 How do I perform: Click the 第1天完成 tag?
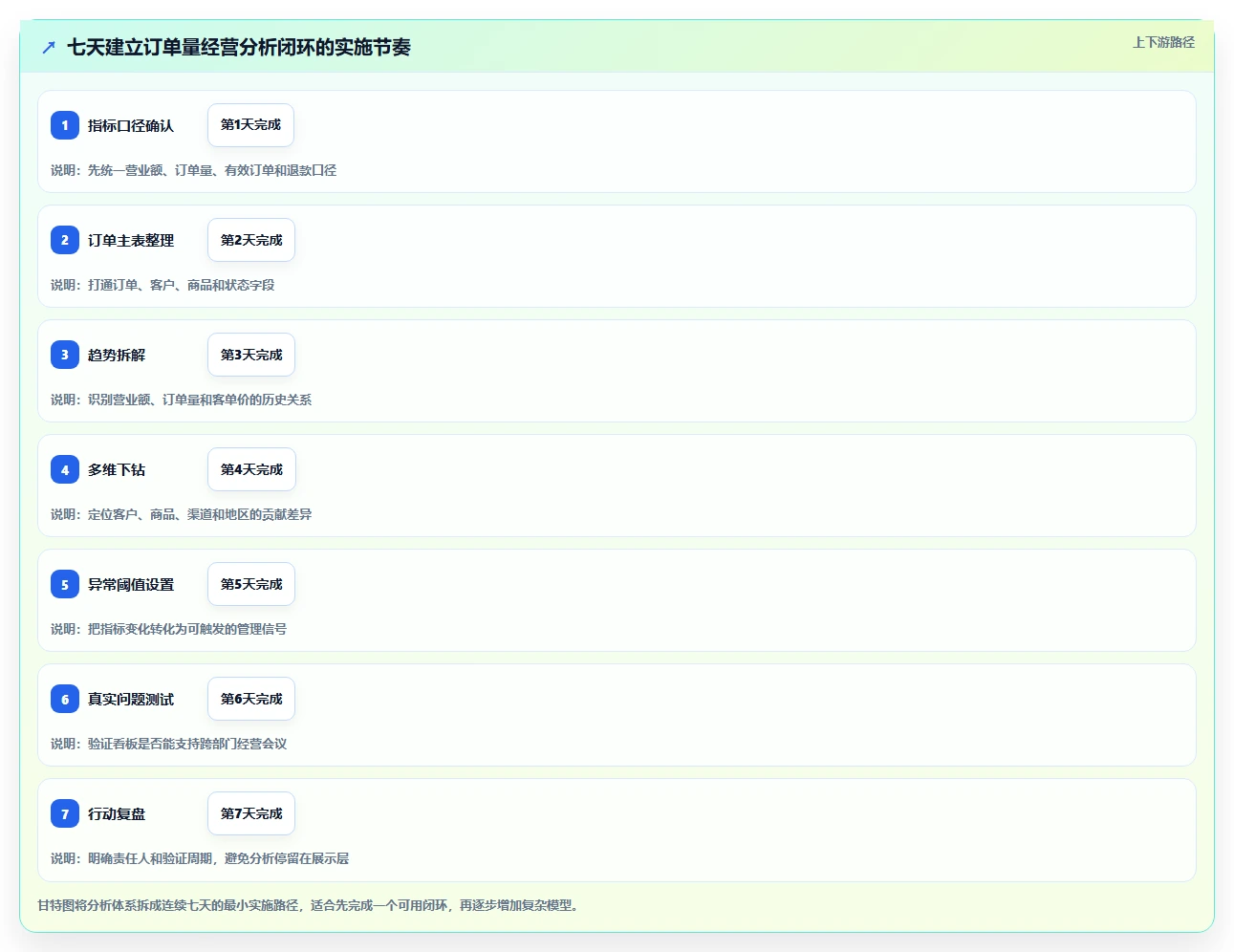pyautogui.click(x=250, y=125)
